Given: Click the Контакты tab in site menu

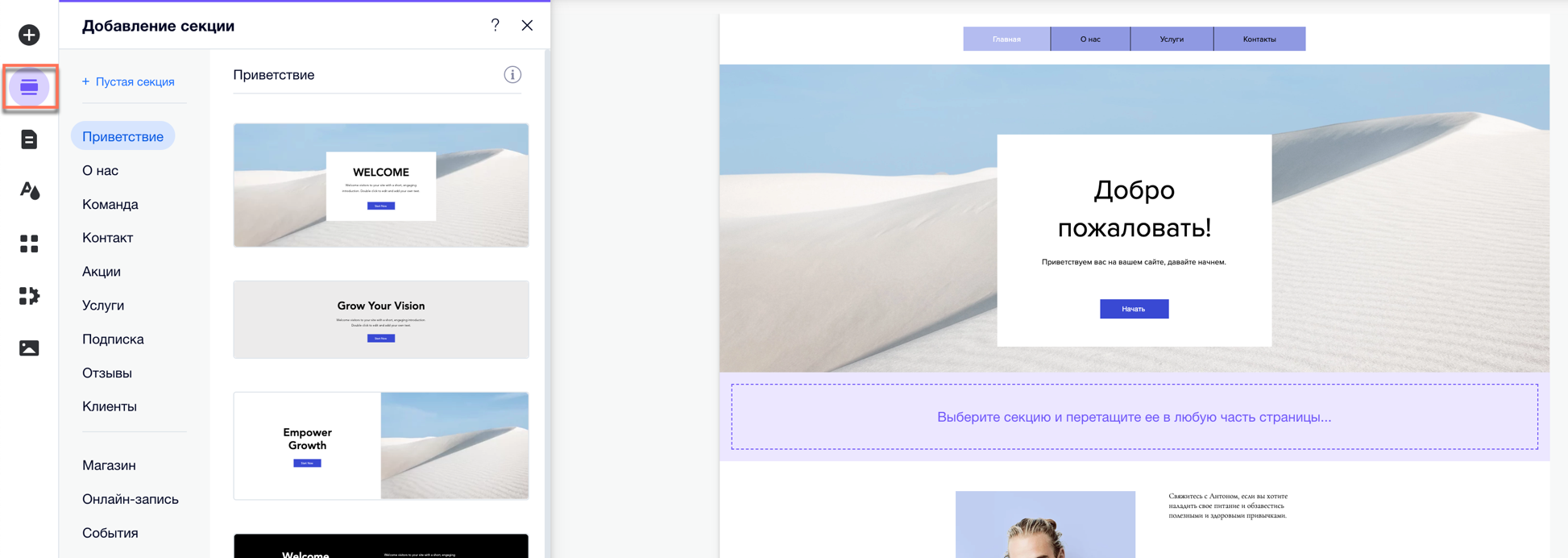Looking at the screenshot, I should 1259,39.
